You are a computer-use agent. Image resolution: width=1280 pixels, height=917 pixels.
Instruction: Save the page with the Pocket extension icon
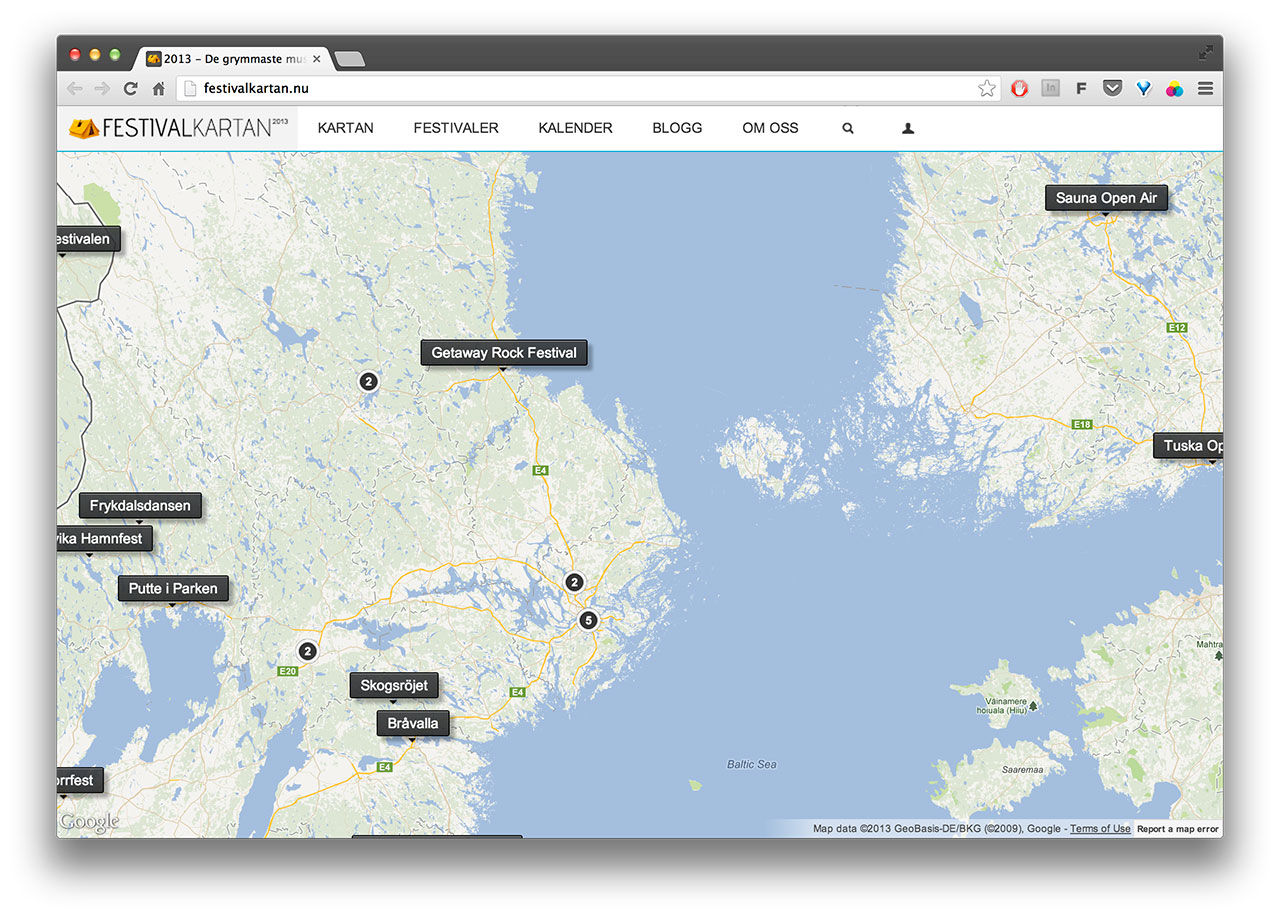(1112, 88)
